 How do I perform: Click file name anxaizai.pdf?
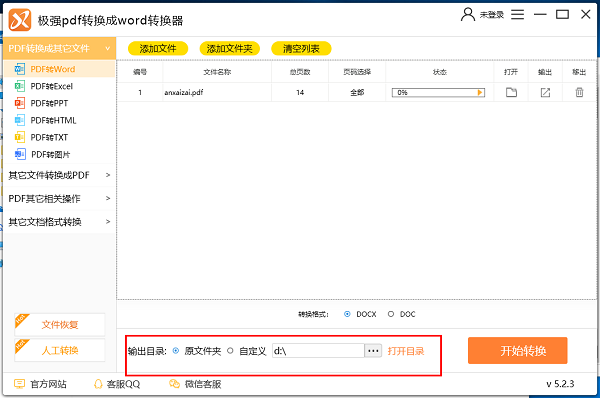click(184, 92)
